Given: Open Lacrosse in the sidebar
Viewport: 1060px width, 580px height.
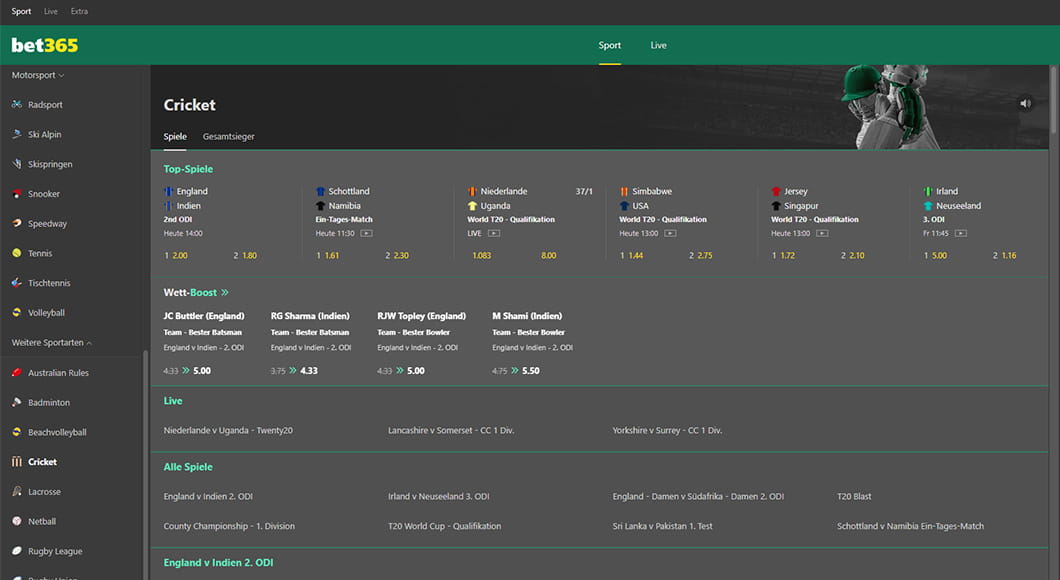Looking at the screenshot, I should pyautogui.click(x=44, y=492).
